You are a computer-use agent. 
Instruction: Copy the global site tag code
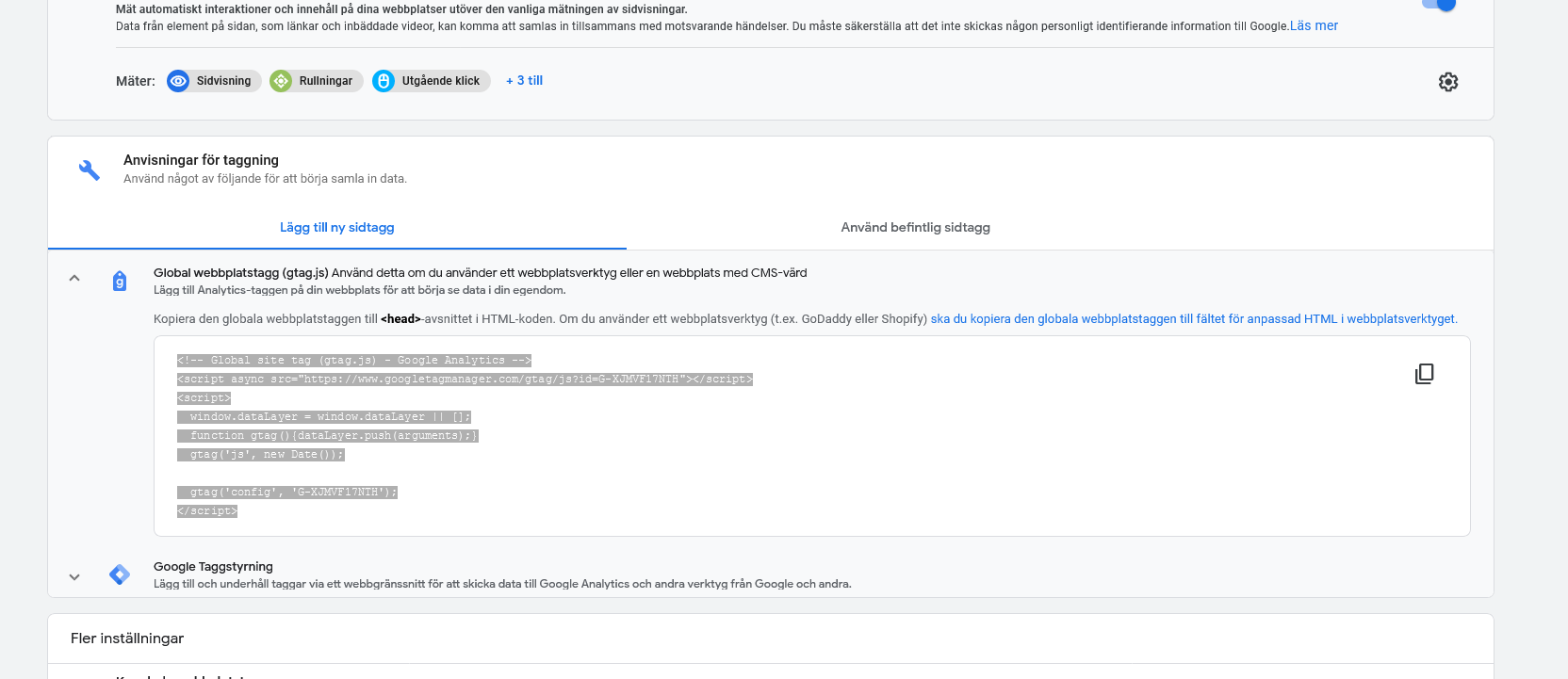pos(1424,374)
